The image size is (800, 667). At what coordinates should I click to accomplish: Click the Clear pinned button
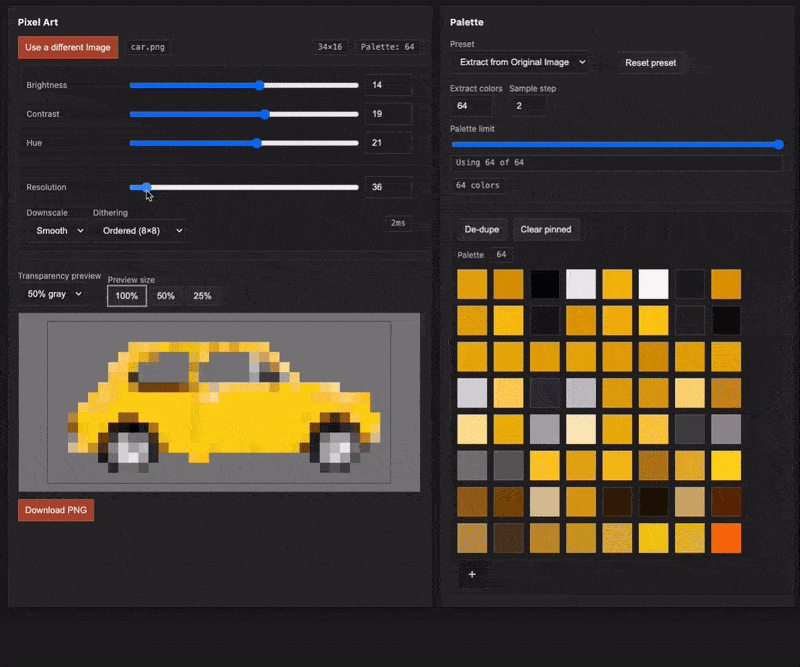546,230
